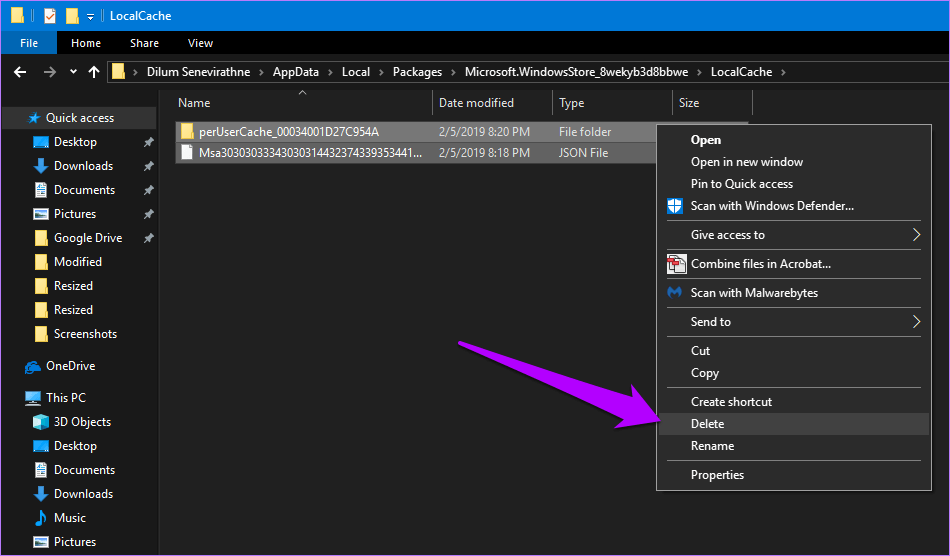
Task: Click the Quick access star icon
Action: click(35, 118)
